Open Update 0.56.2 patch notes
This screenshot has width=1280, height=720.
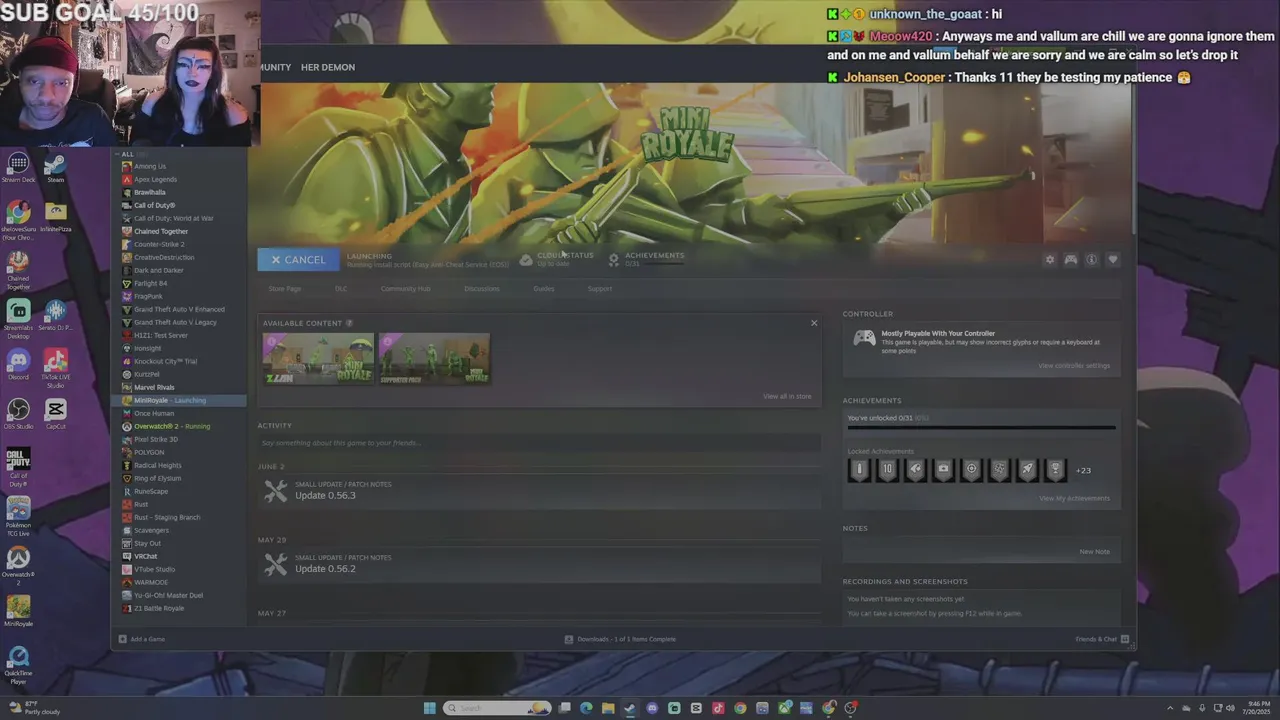325,569
